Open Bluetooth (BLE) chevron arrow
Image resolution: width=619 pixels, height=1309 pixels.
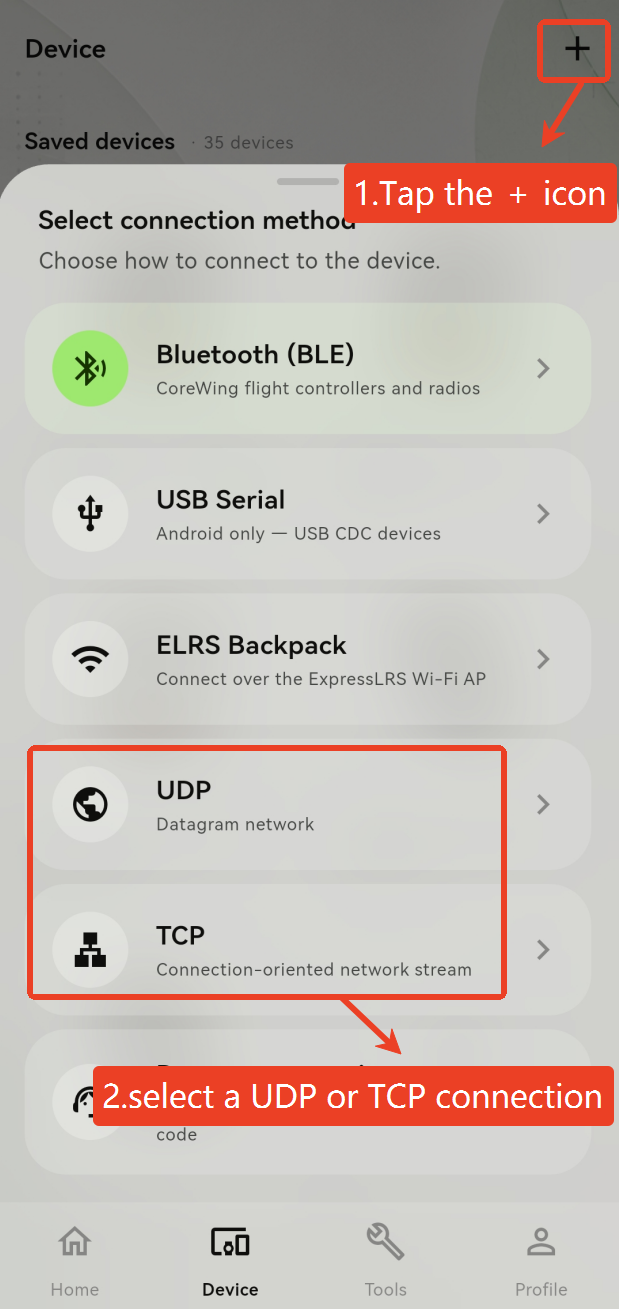(543, 369)
